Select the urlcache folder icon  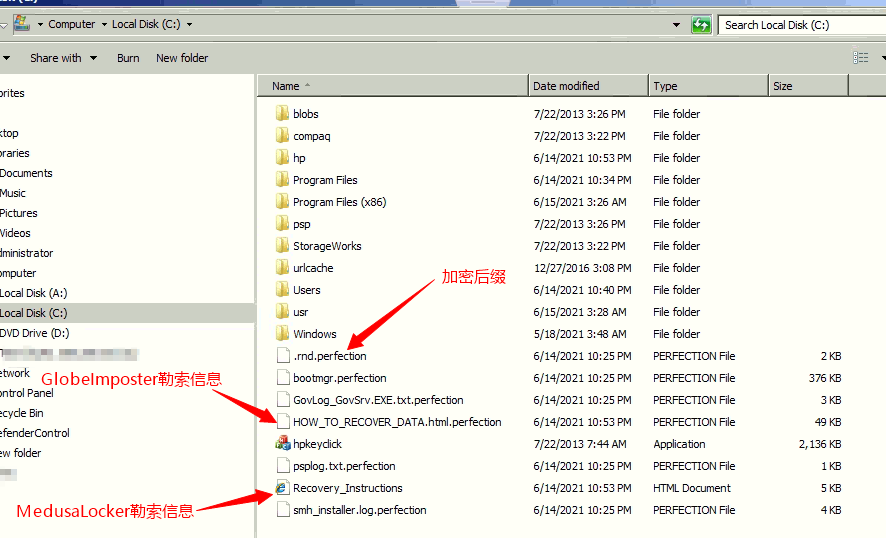(x=283, y=268)
